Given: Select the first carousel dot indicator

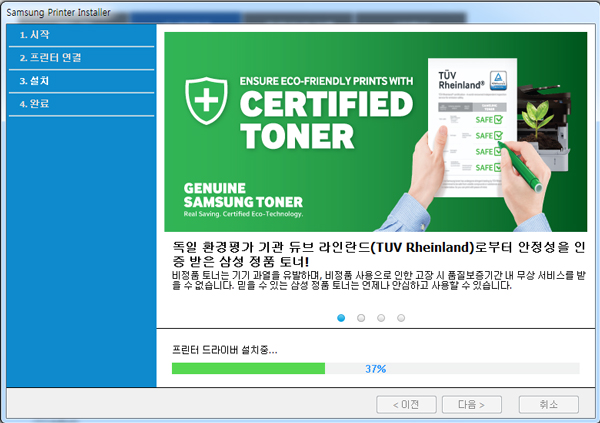Looking at the screenshot, I should click(341, 317).
